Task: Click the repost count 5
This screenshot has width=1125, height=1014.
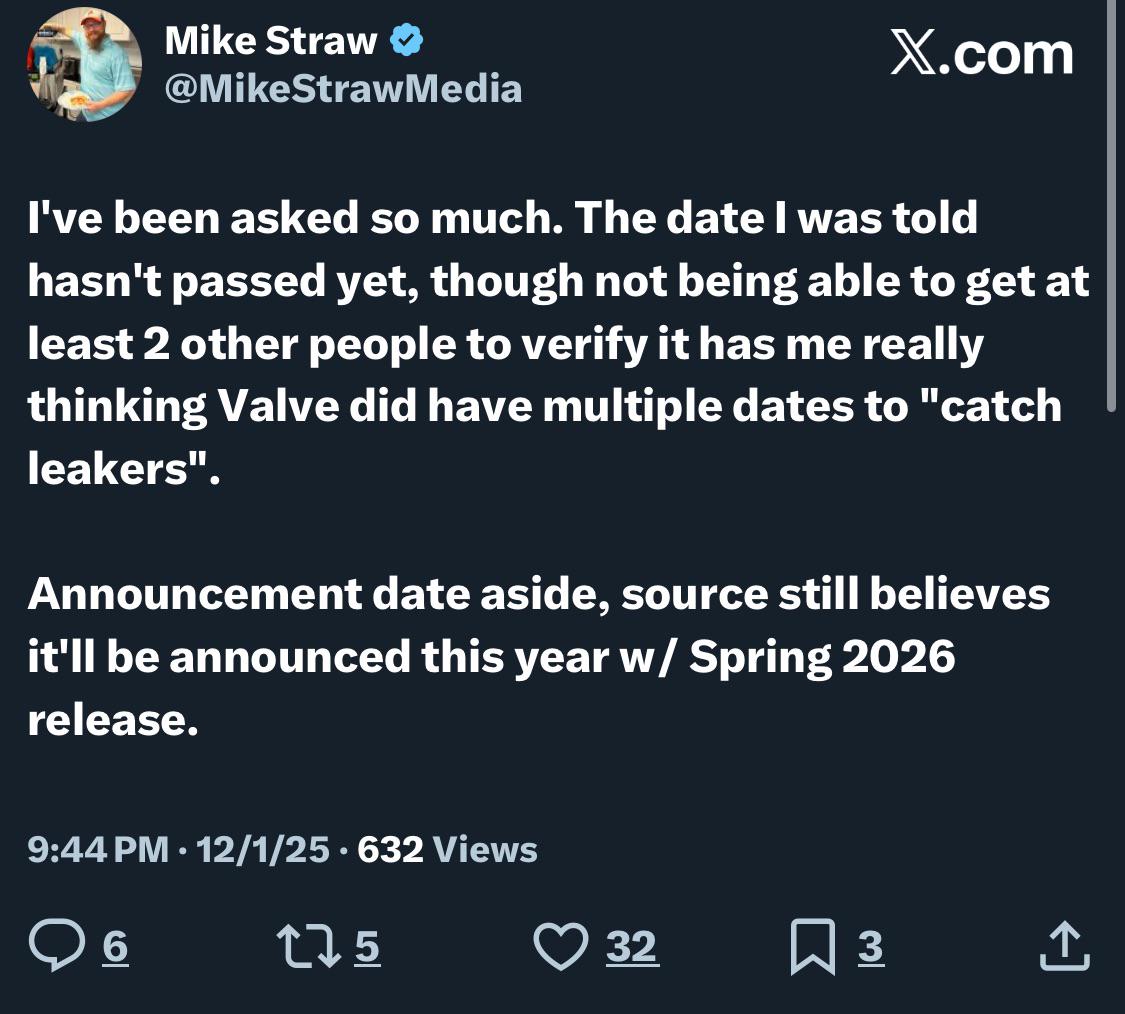Action: coord(368,946)
